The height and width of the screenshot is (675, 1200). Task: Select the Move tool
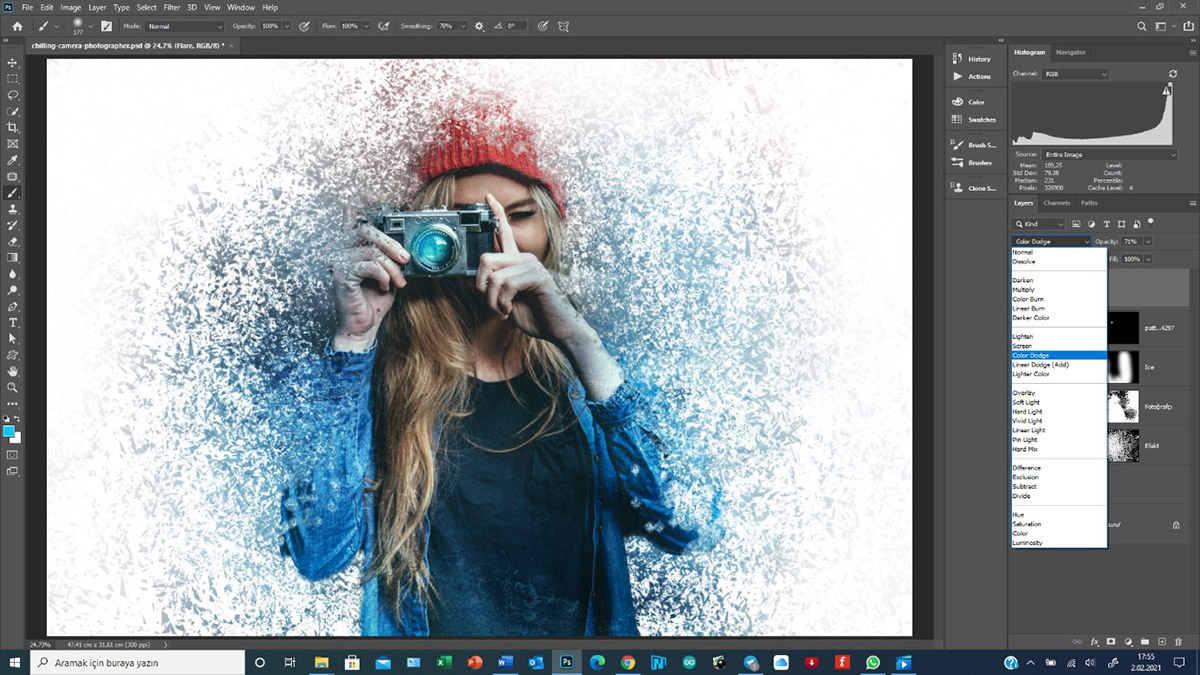tap(13, 63)
